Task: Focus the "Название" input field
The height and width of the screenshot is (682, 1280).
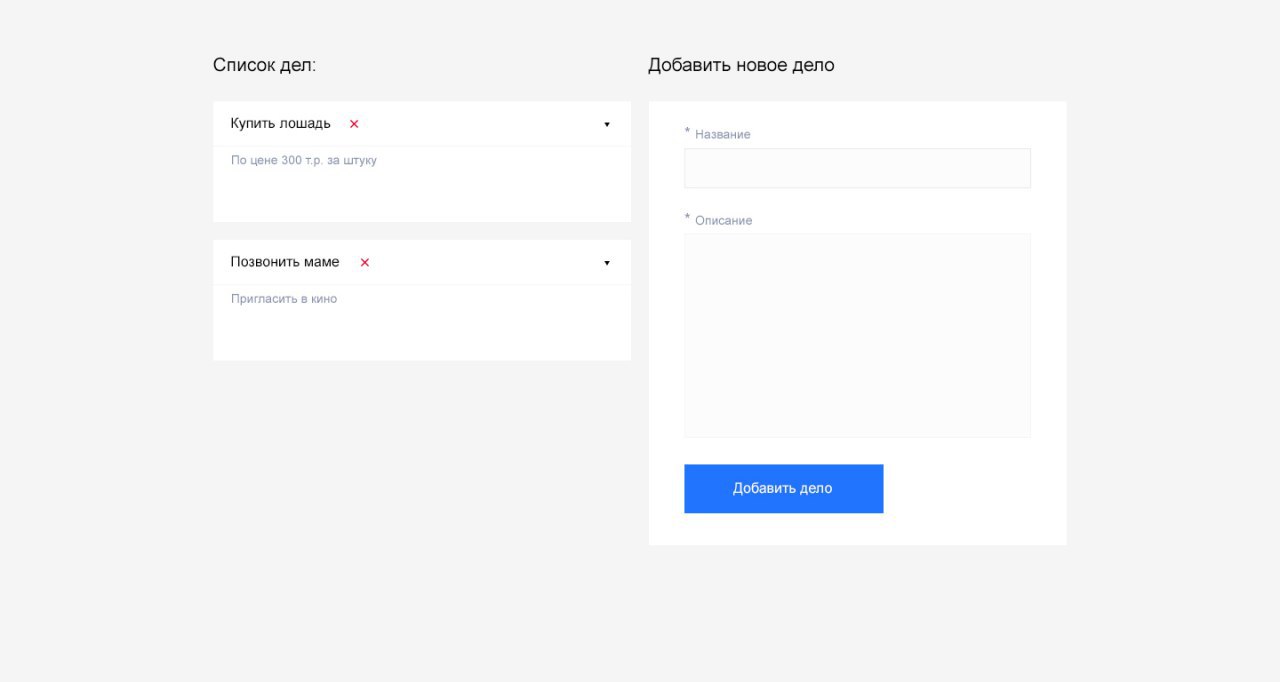Action: tap(857, 168)
